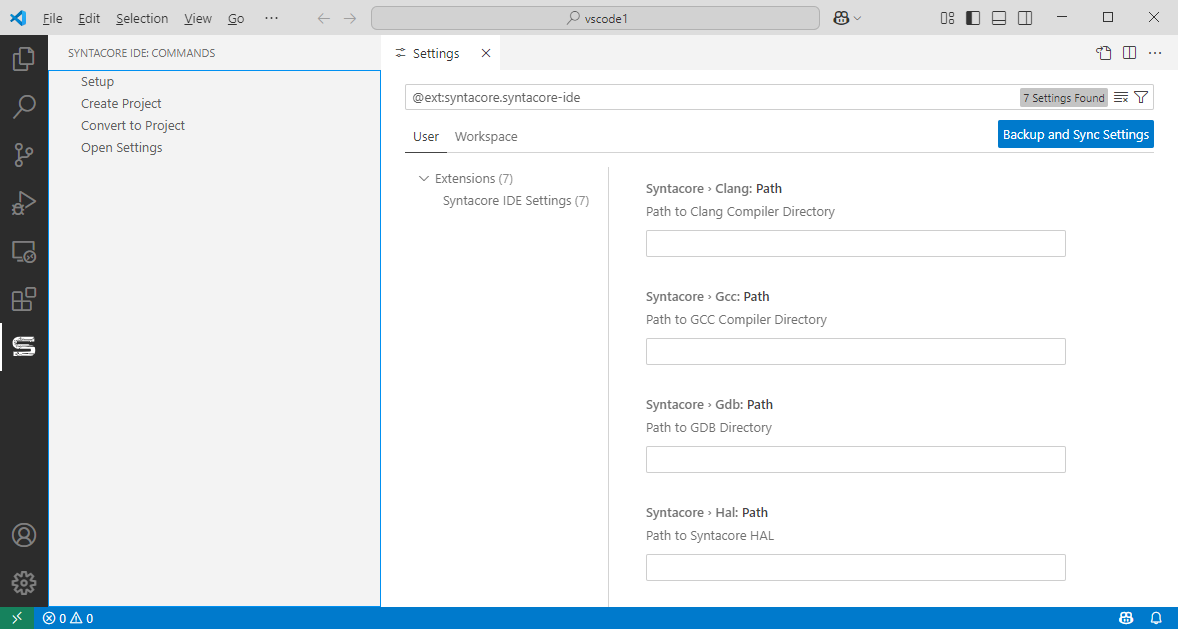Close the Settings tab
The width and height of the screenshot is (1178, 629).
click(485, 53)
